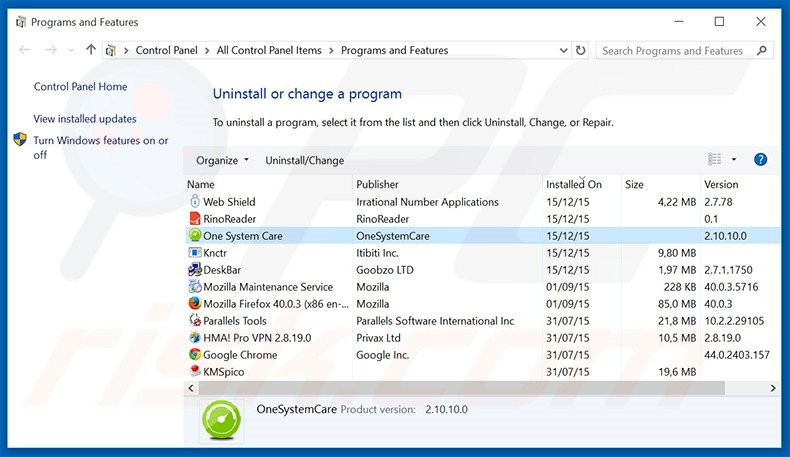Open Turn Windows features on or off
Screen dimensions: 790x457
101,147
